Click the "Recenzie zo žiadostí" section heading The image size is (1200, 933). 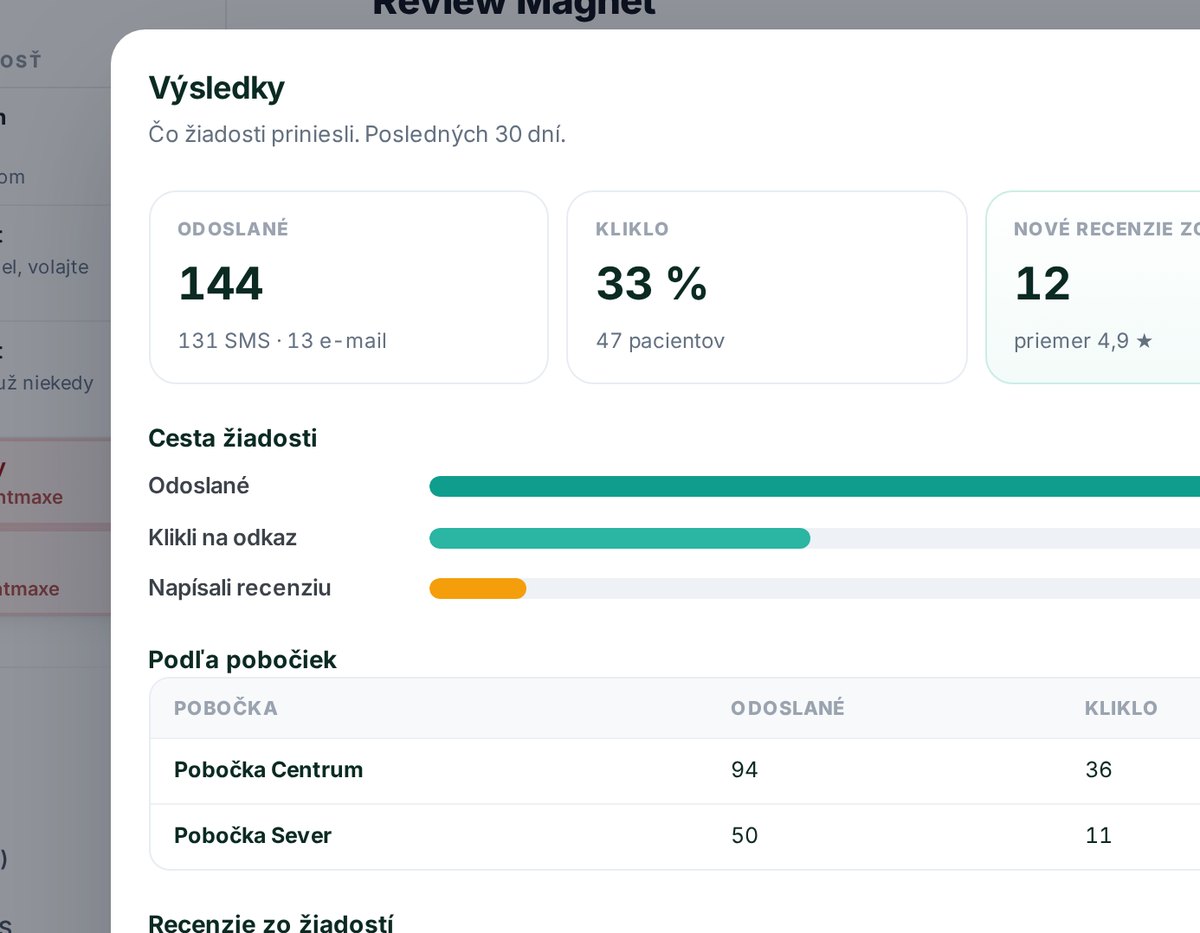(x=270, y=923)
